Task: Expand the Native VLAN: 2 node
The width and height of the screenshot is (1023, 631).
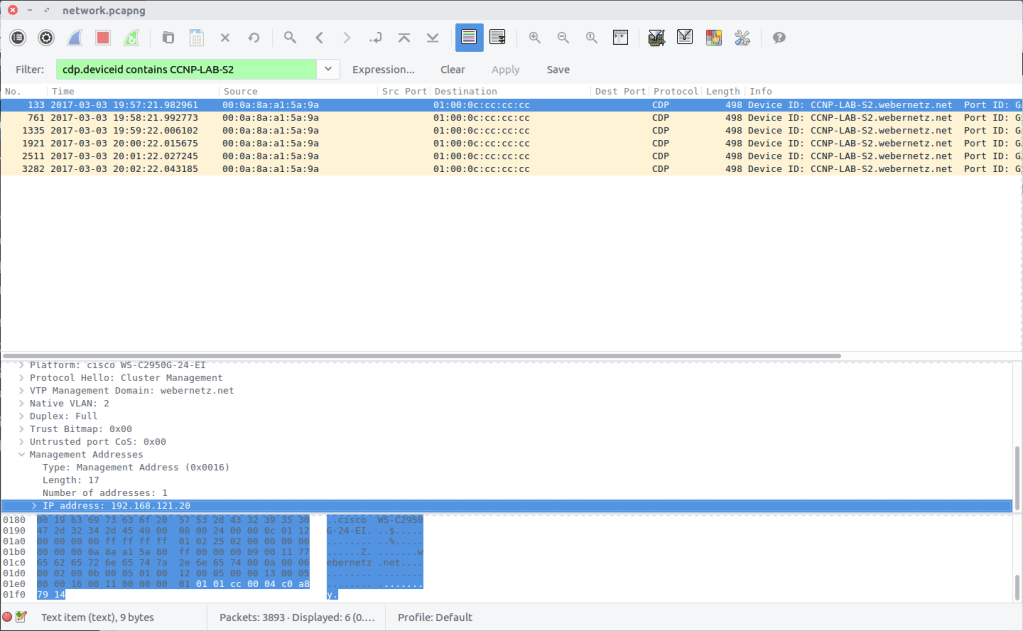Action: pos(22,403)
